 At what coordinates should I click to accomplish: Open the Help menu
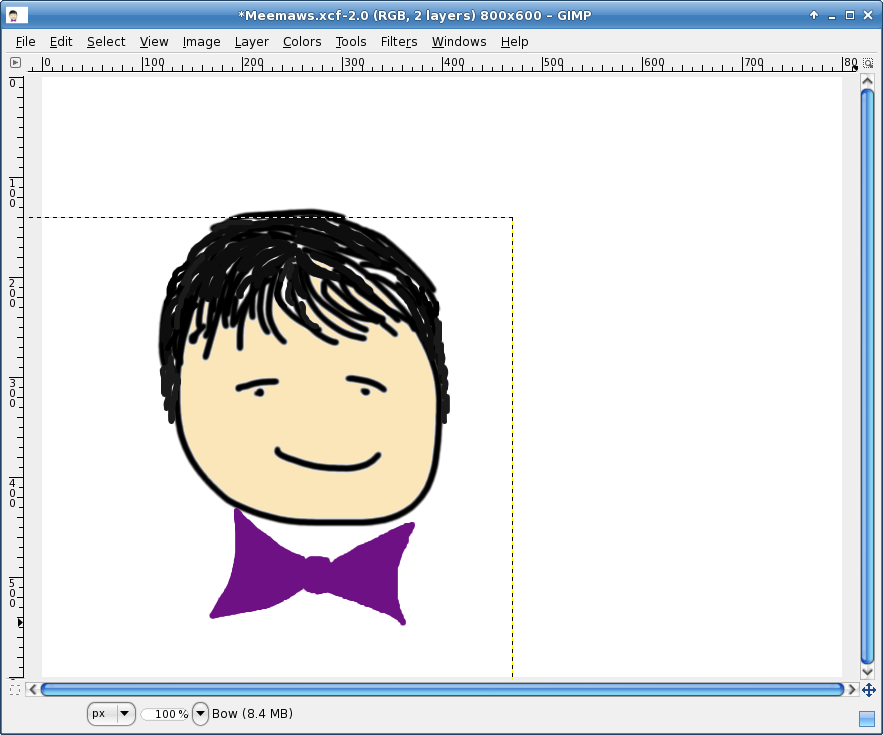(x=514, y=42)
